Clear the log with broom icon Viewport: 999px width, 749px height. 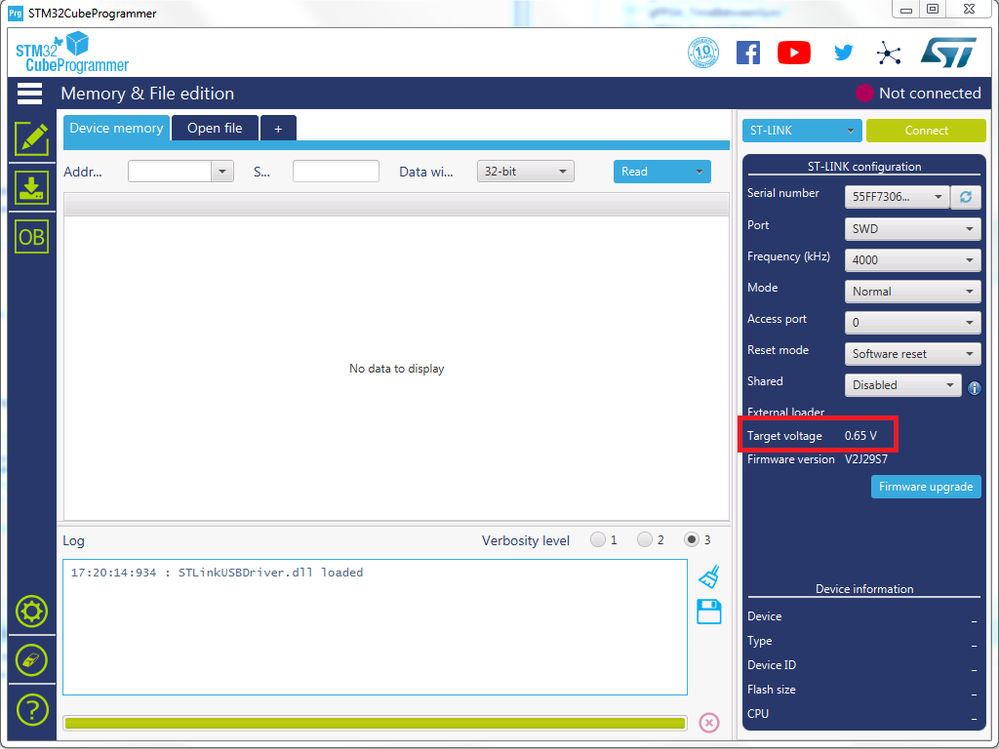[x=709, y=576]
